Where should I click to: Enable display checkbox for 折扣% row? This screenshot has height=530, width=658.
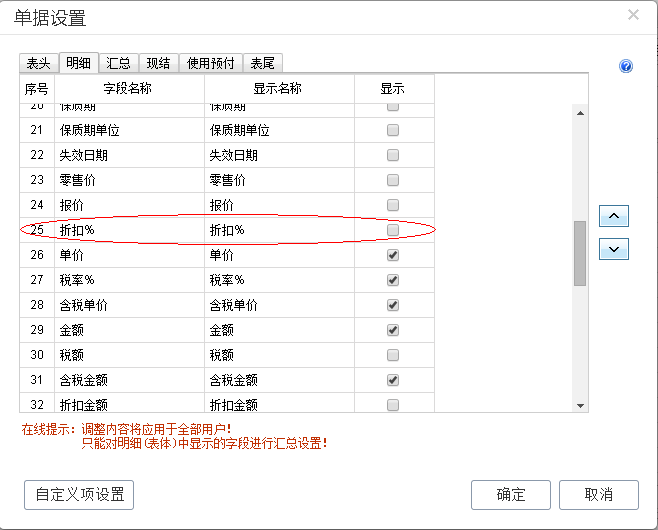click(393, 231)
